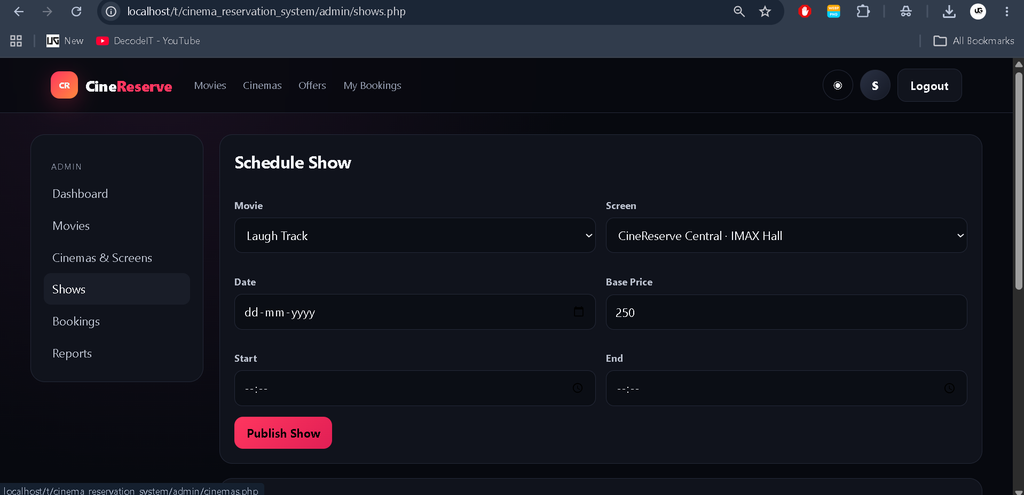Open My Bookings in top navigation
Image resolution: width=1024 pixels, height=495 pixels.
pyautogui.click(x=372, y=86)
